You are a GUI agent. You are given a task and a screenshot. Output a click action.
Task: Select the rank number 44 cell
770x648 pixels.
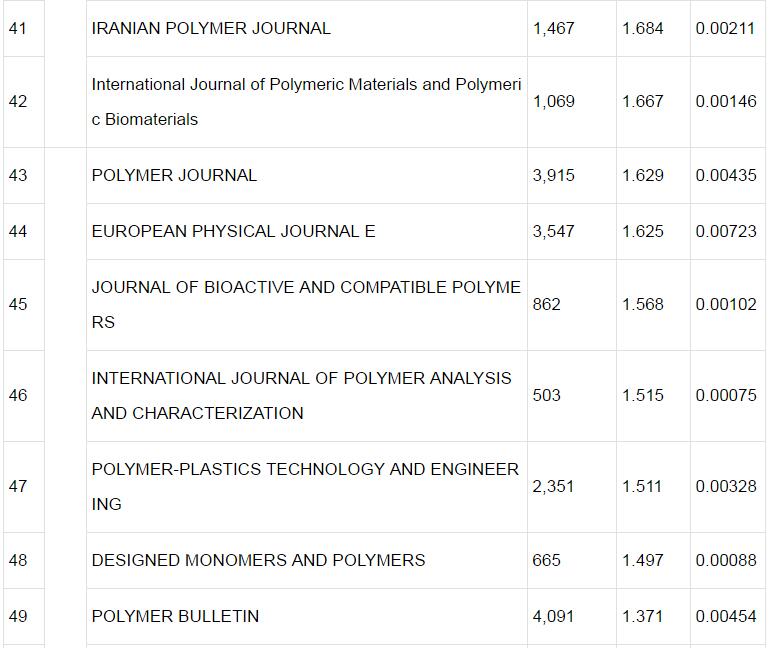point(18,231)
